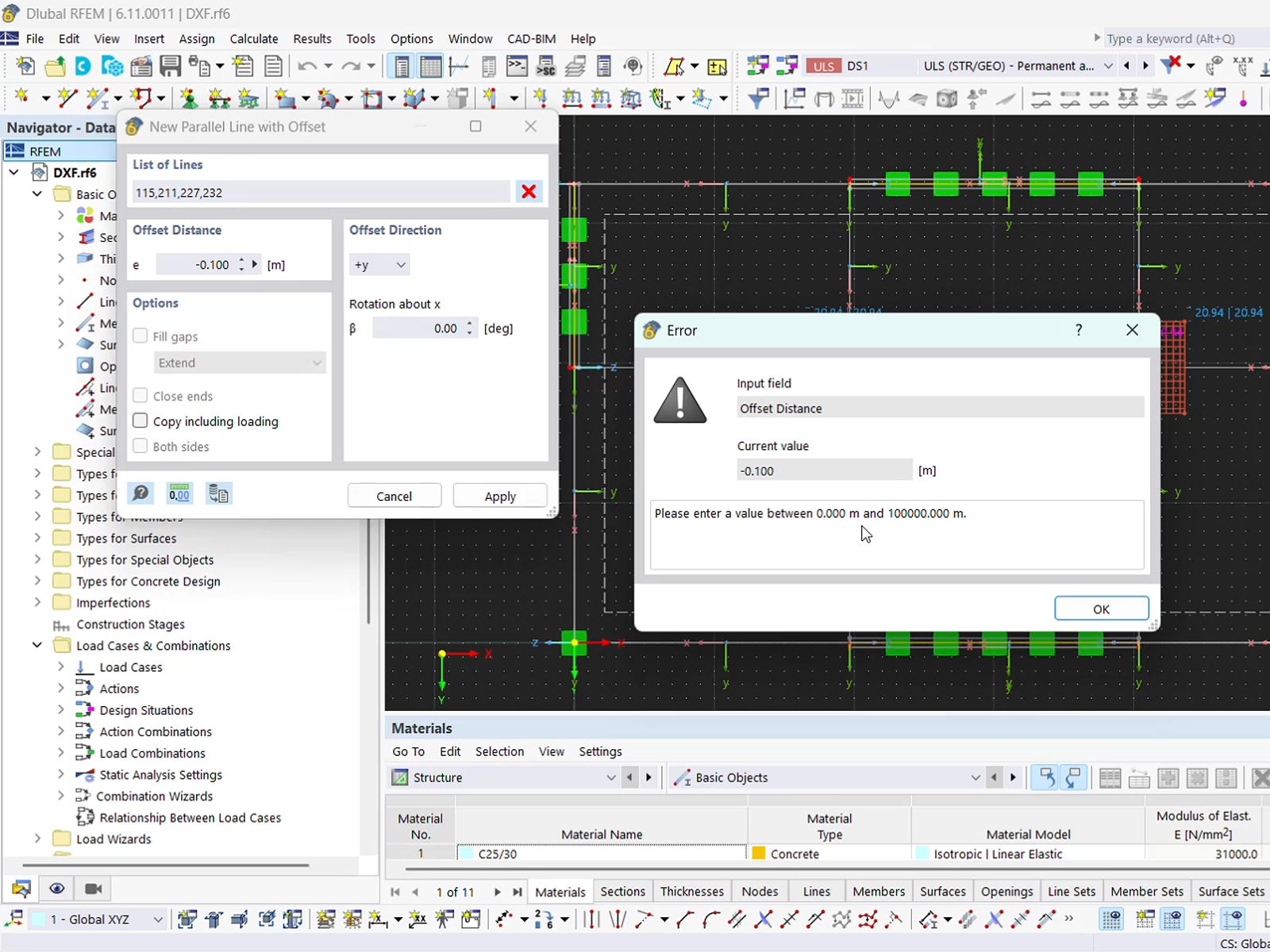Apply the parallel line settings
The width and height of the screenshot is (1270, 952).
pos(500,495)
